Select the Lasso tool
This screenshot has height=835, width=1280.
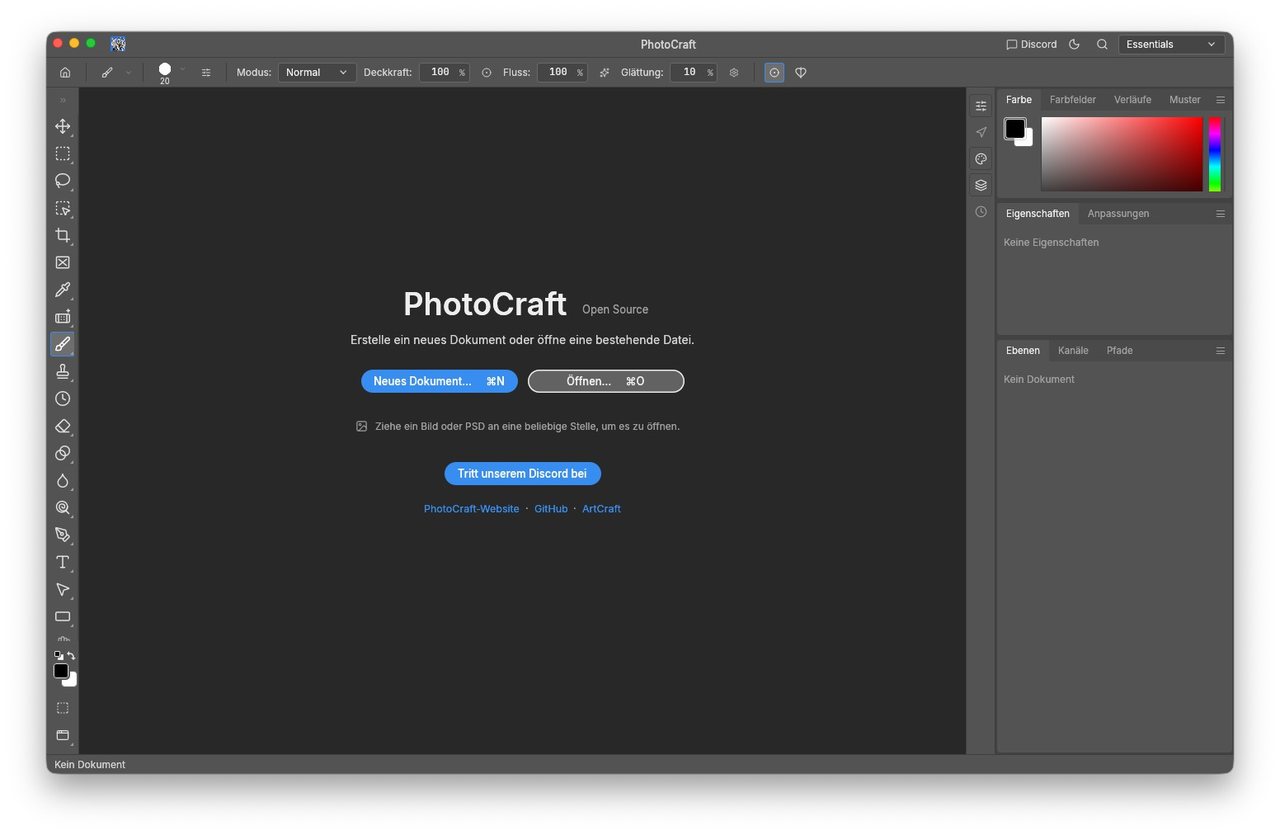tap(62, 181)
